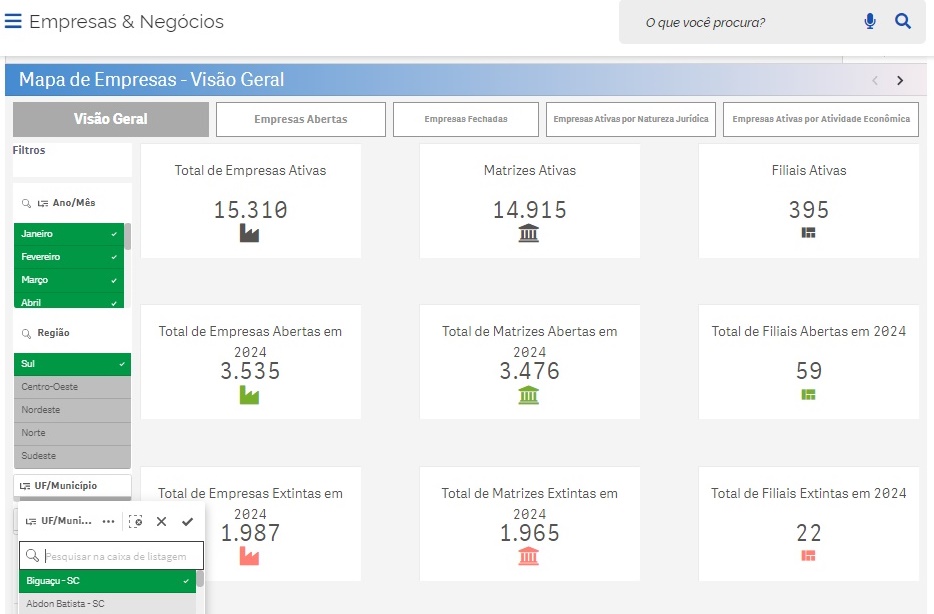The image size is (934, 614).
Task: Open the three-dots menu in UF/Município popup
Action: pos(108,521)
